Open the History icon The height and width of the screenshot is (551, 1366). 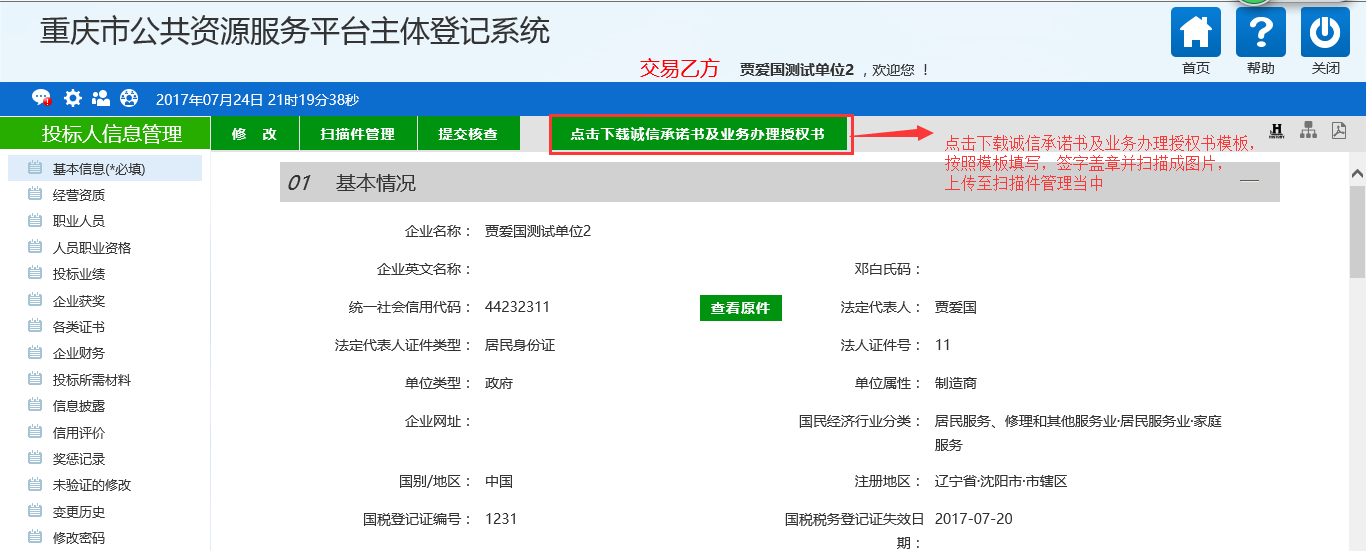1277,131
